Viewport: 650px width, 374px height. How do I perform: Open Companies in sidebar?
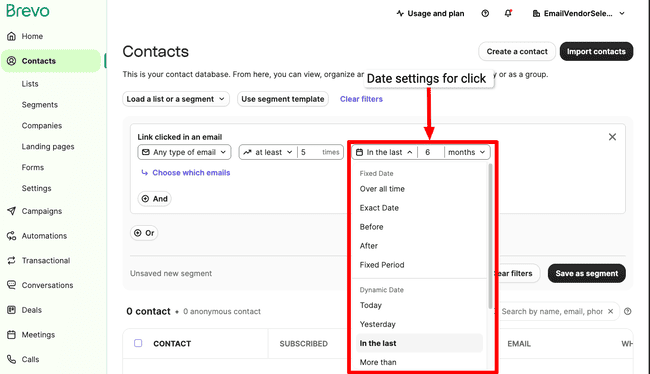coord(42,126)
